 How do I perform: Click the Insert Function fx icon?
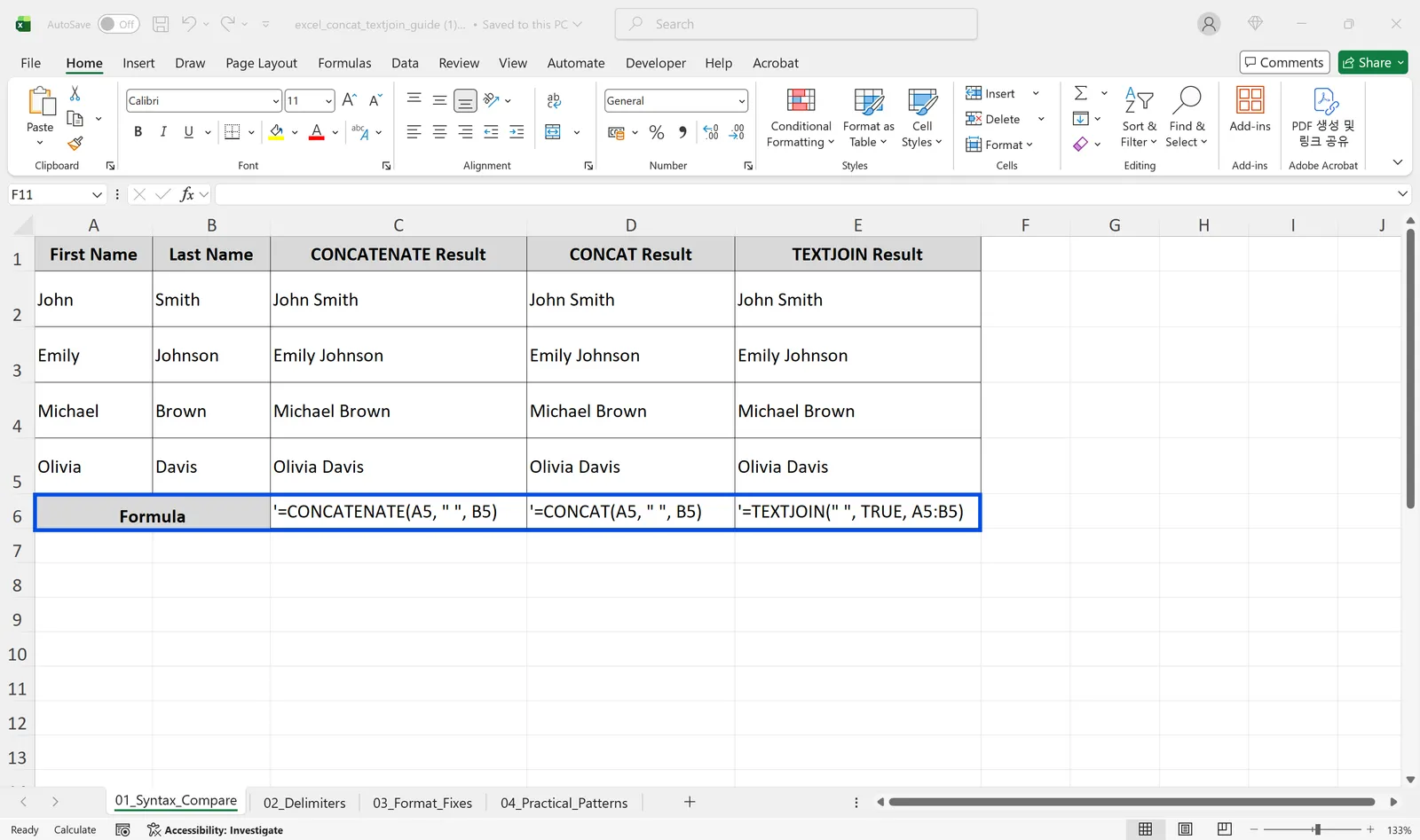point(186,194)
